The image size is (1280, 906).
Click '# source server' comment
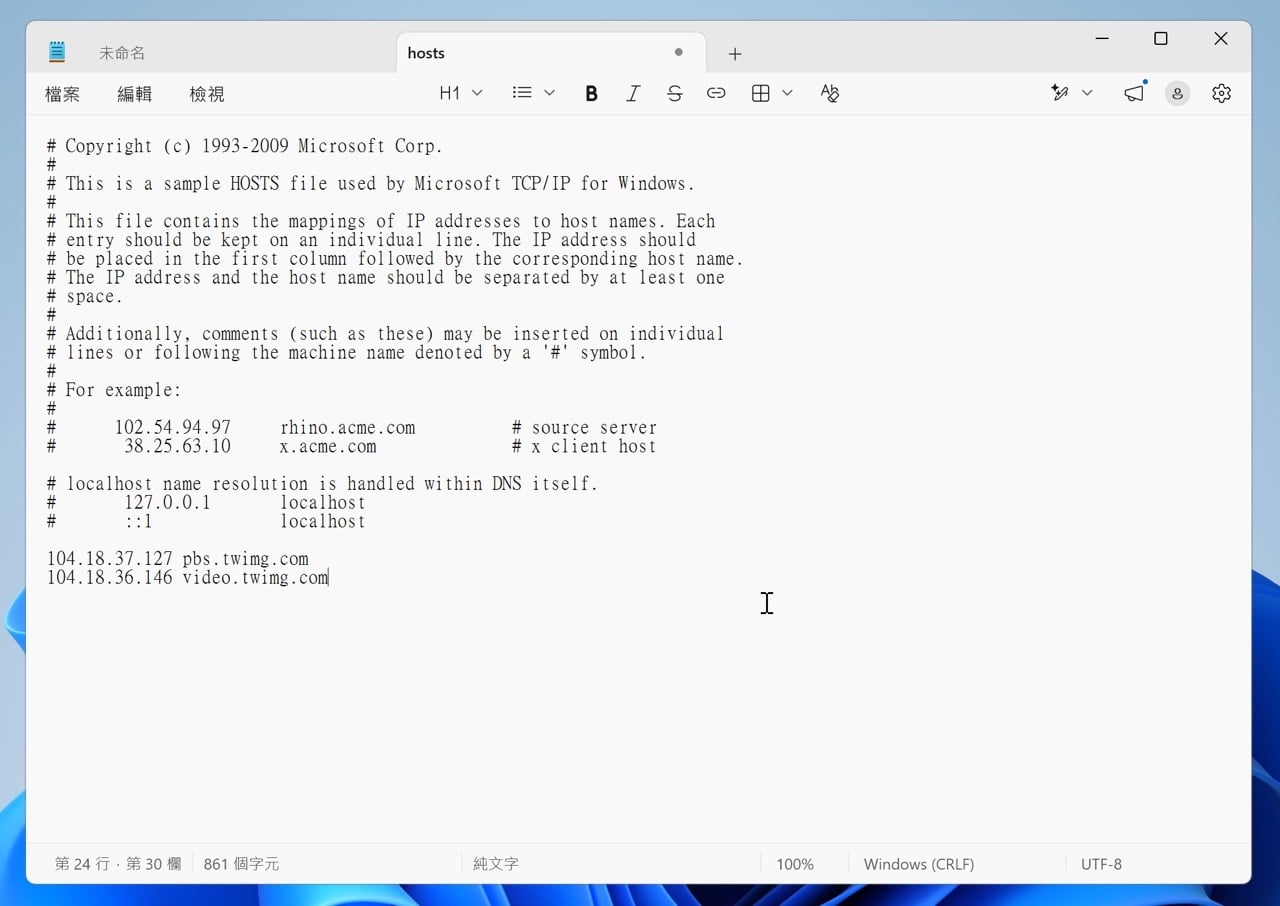(x=584, y=428)
